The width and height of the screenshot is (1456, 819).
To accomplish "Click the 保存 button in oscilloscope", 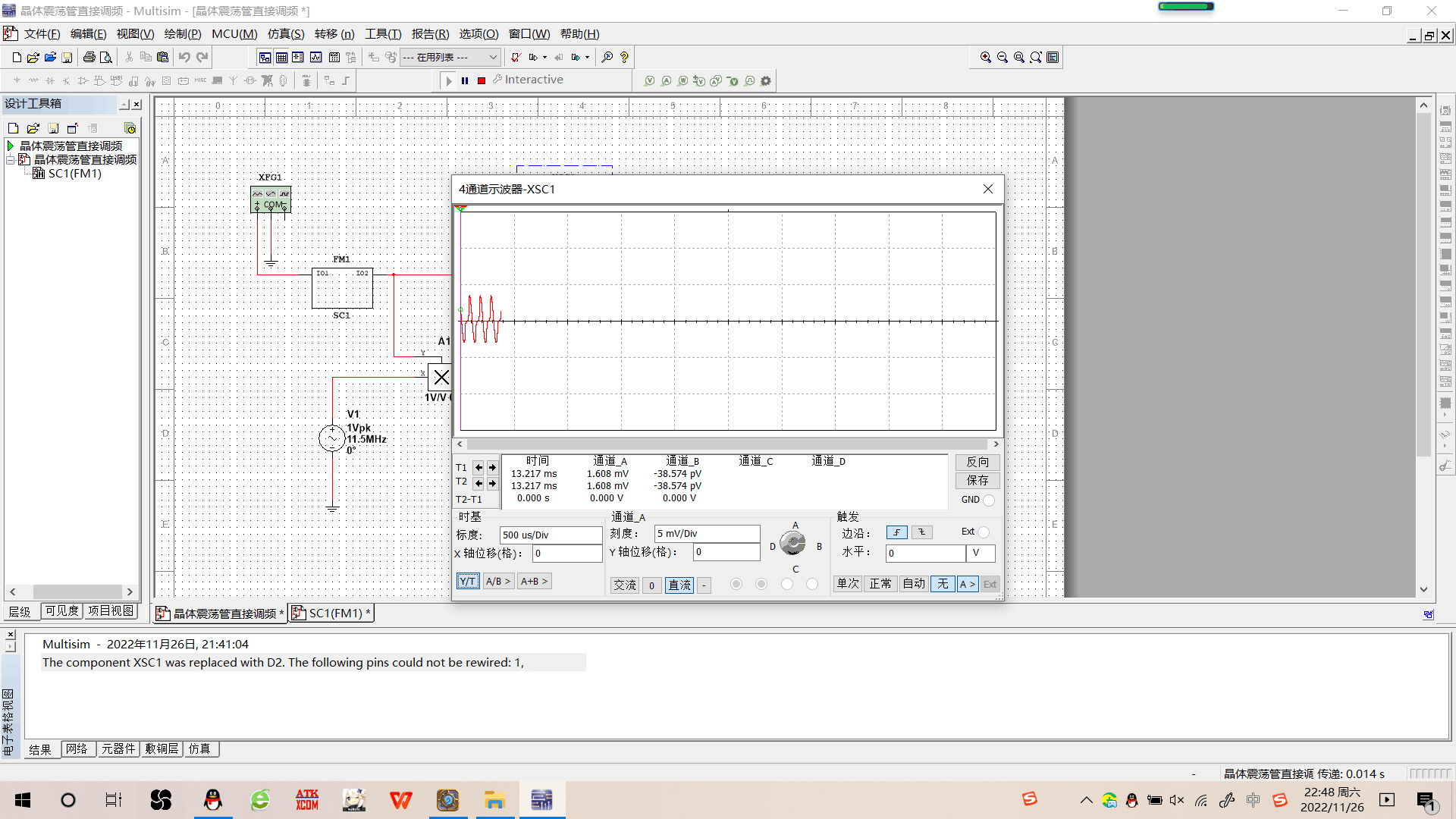I will tap(977, 480).
